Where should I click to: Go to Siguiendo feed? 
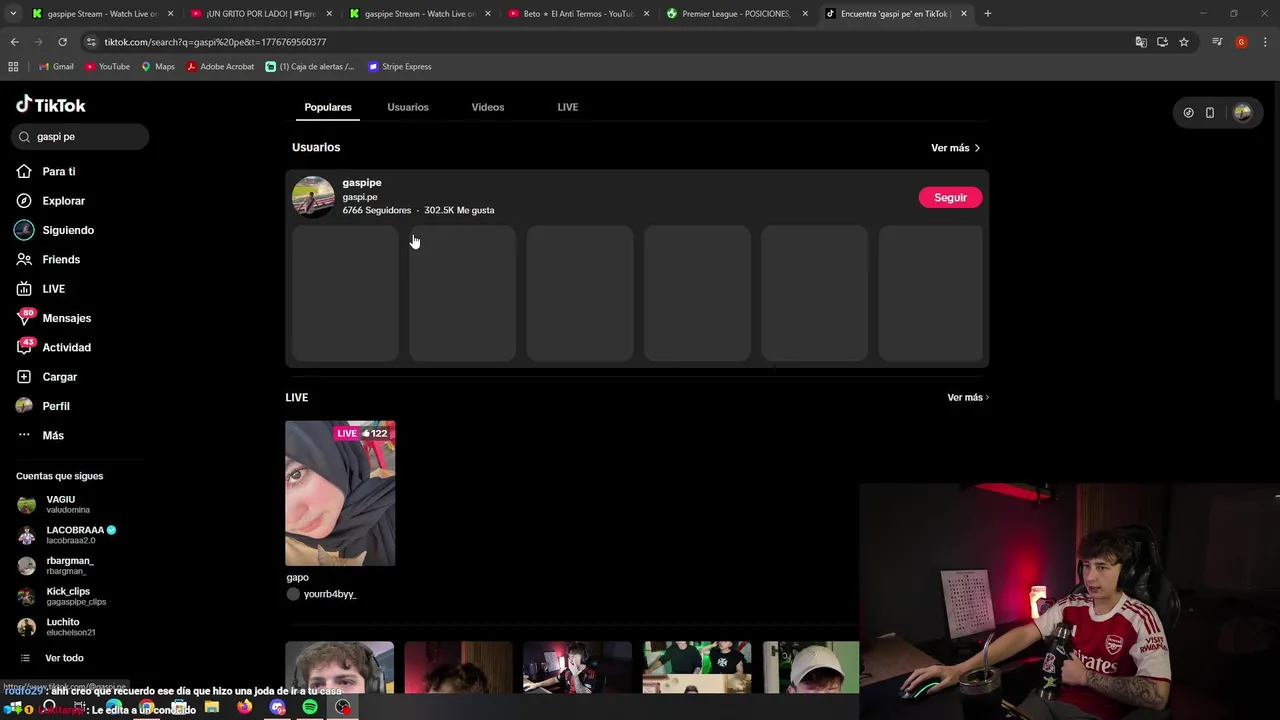coord(56,230)
